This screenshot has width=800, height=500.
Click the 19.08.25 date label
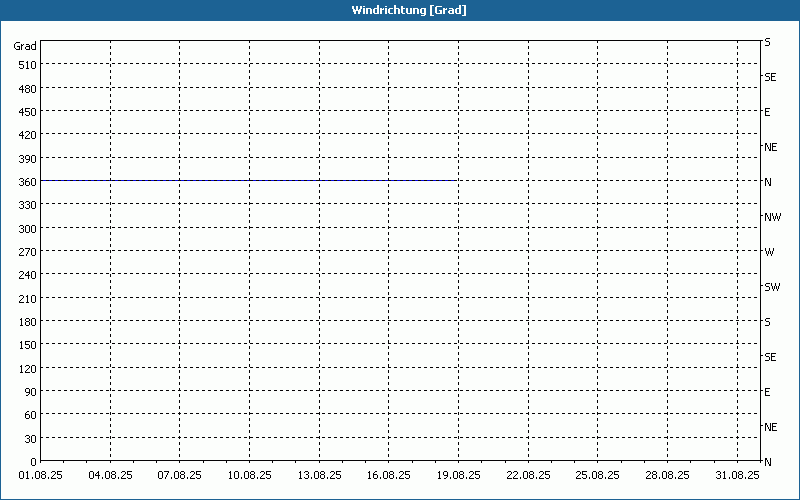(459, 476)
